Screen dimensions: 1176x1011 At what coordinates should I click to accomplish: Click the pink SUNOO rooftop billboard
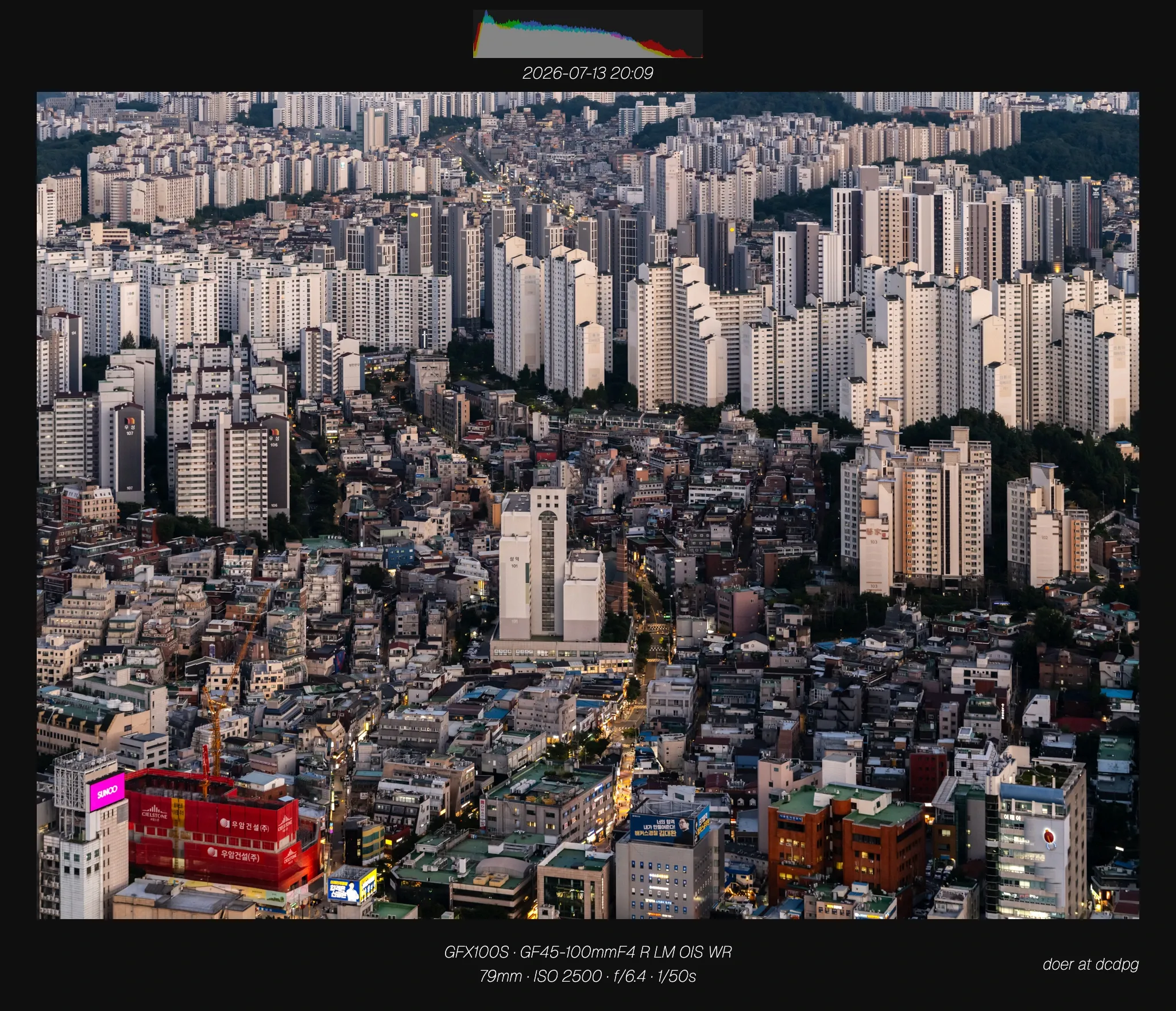coord(107,792)
